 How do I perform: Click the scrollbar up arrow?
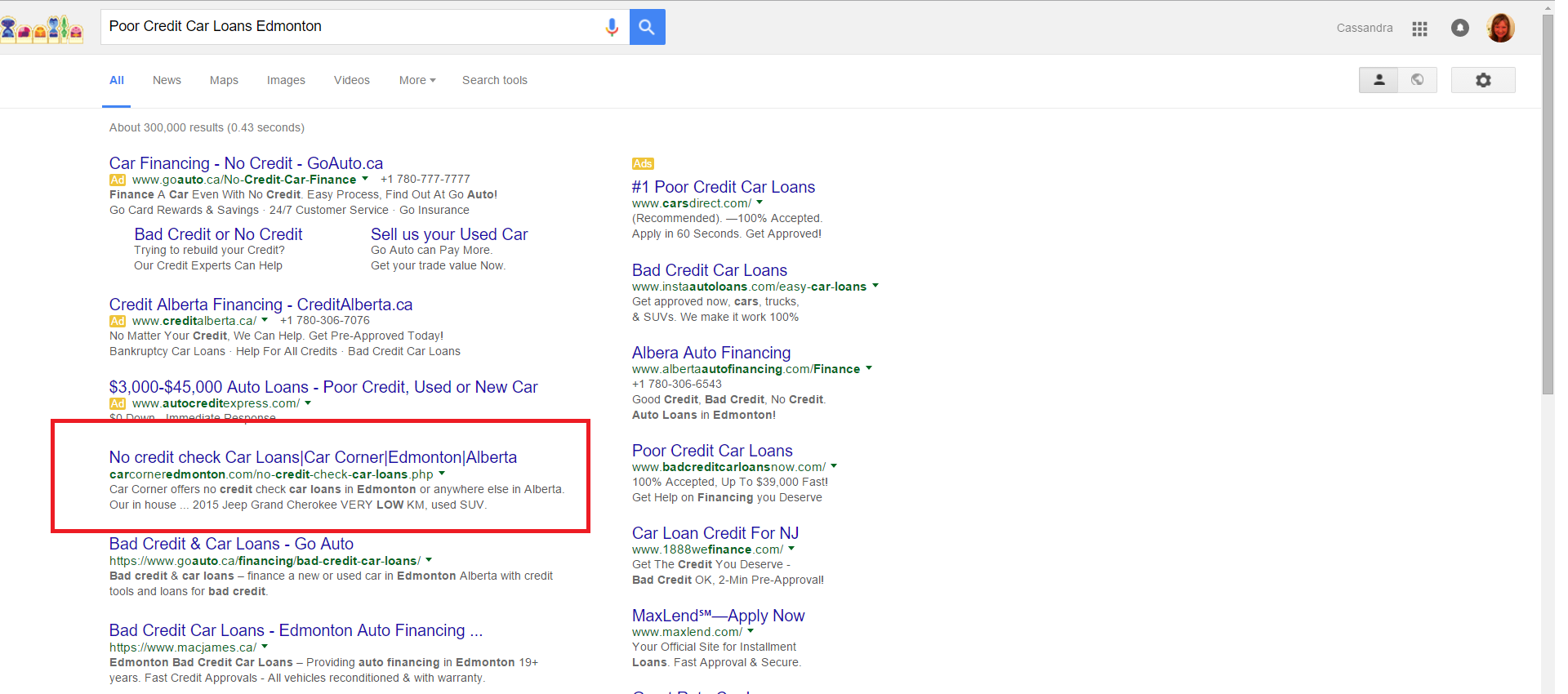(1548, 7)
